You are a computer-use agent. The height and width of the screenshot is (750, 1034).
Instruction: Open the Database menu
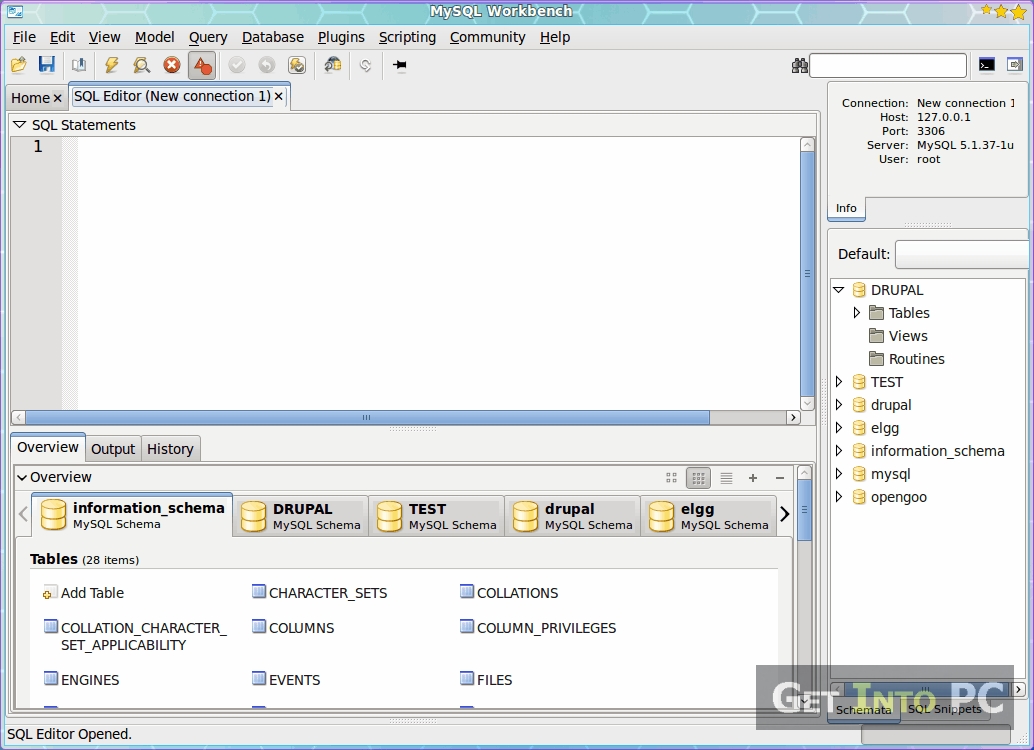[272, 38]
